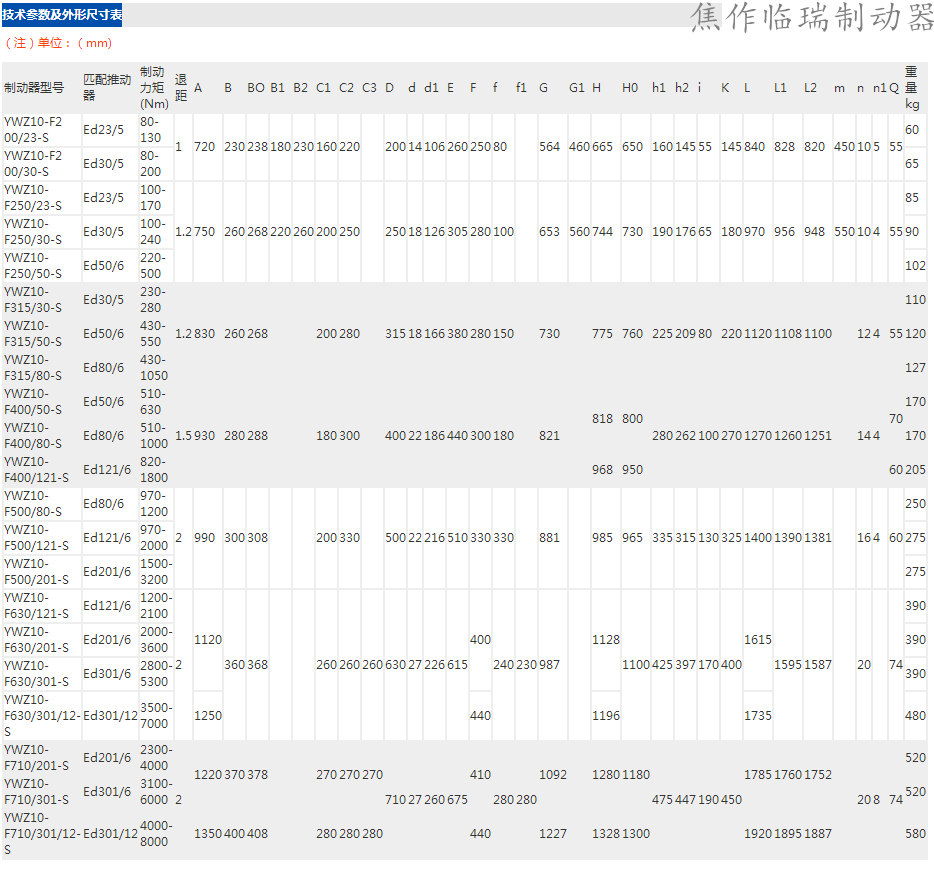Screen dimensions: 934x871
Task: Select the 1500-3200 torque value cell
Action: click(155, 572)
